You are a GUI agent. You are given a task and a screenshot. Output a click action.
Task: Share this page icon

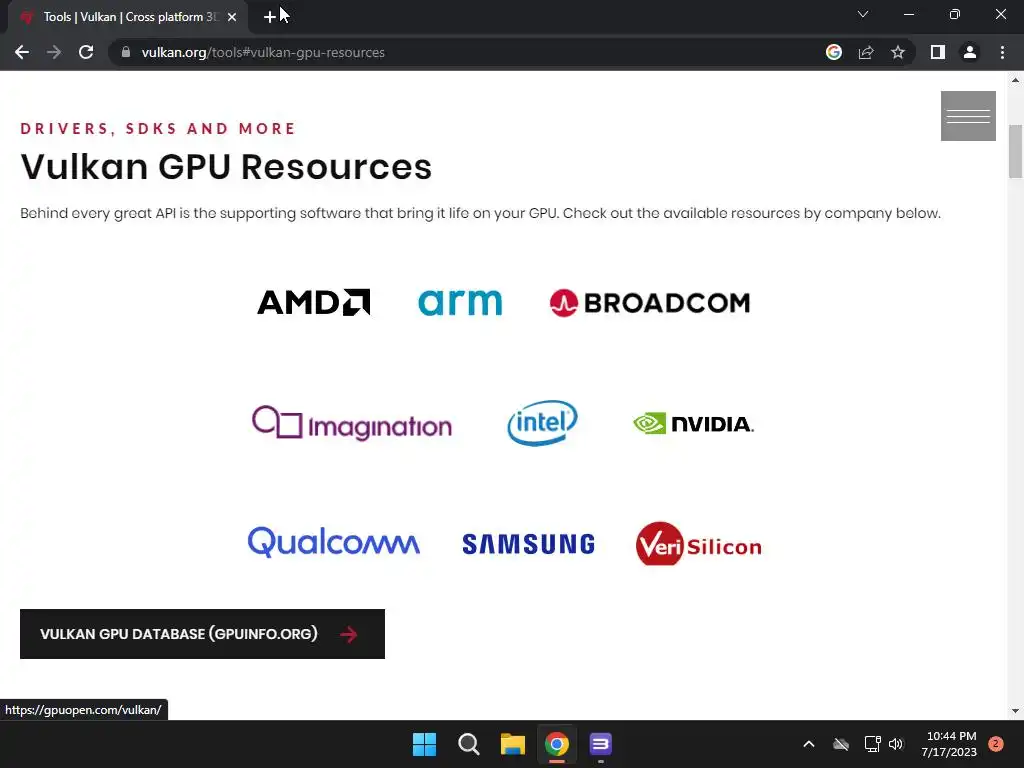(x=866, y=52)
